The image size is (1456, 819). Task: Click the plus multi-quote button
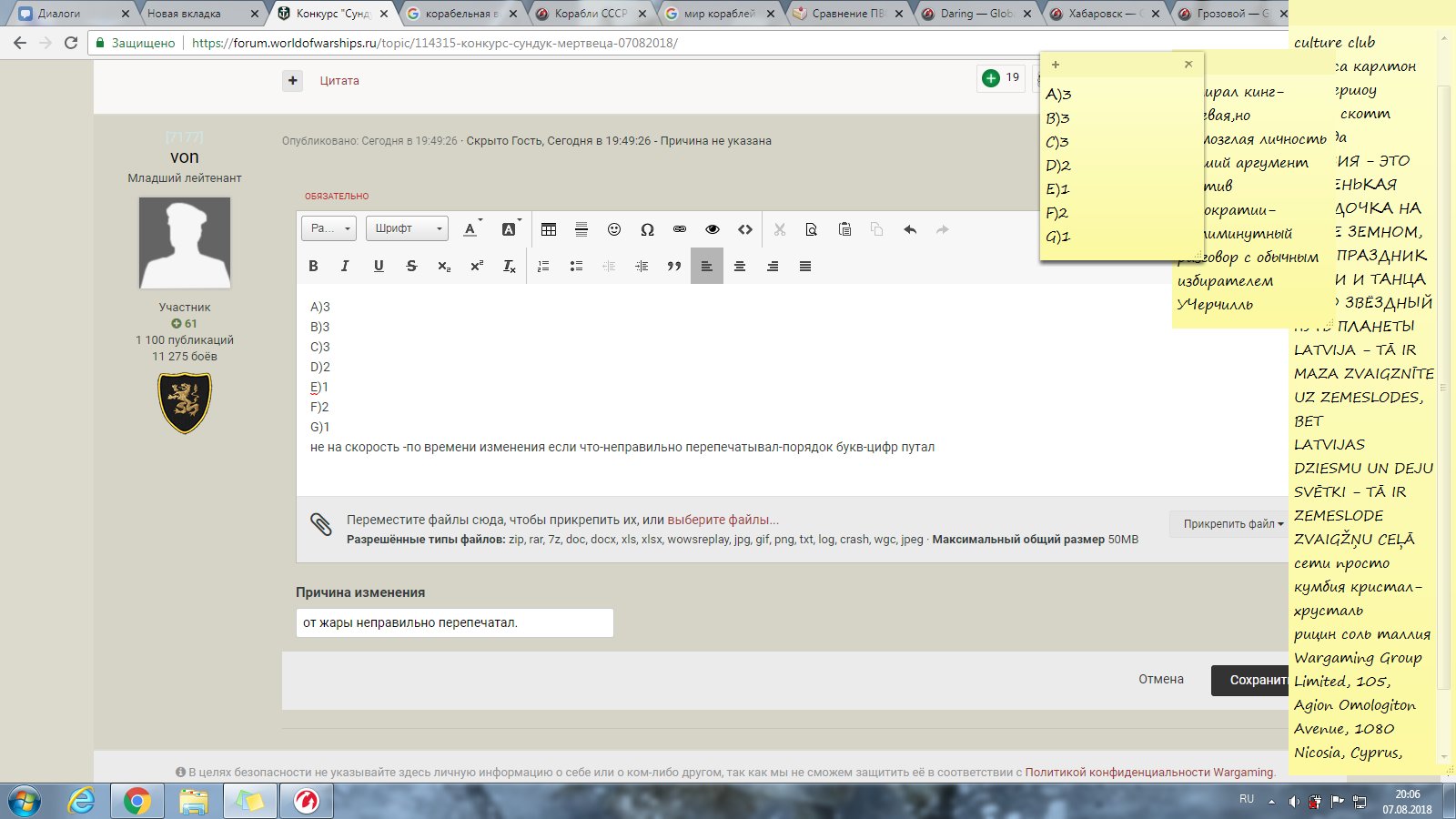click(292, 81)
